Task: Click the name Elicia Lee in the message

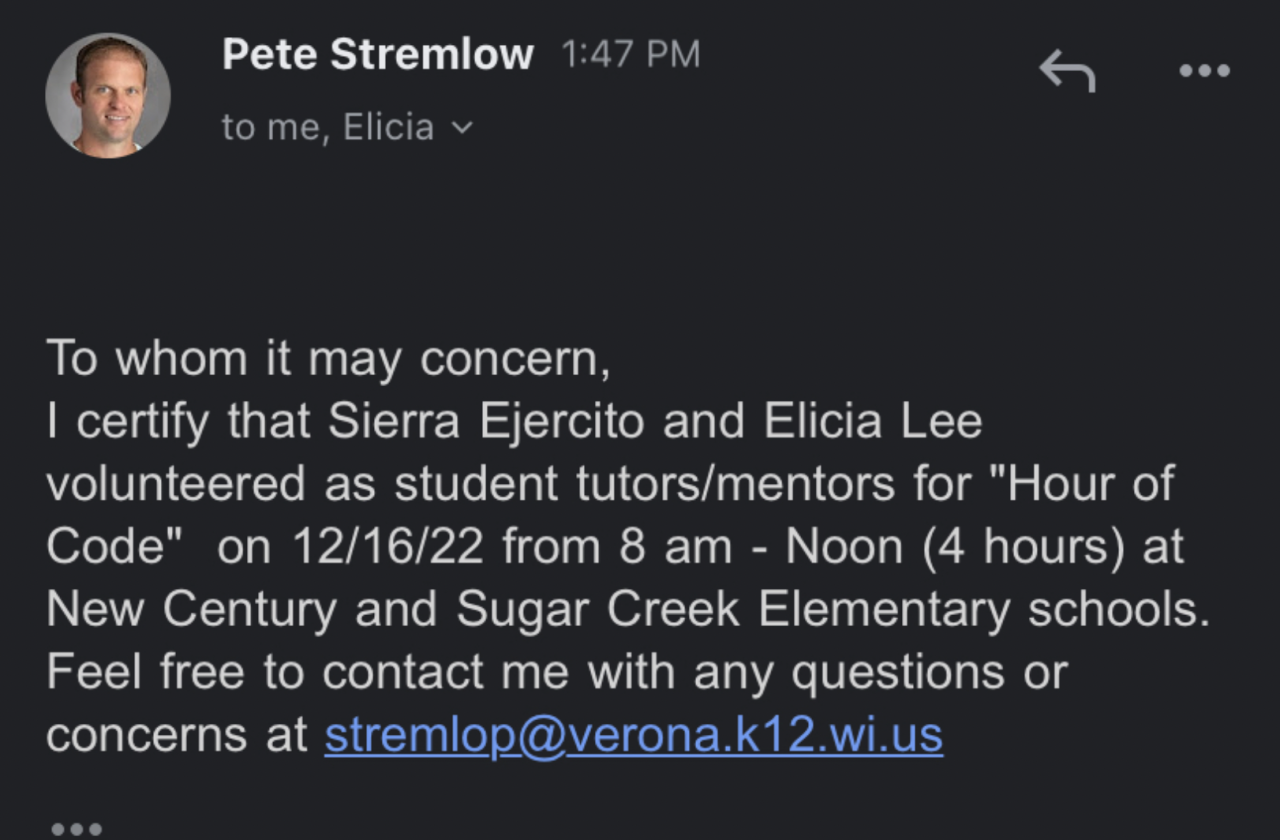Action: tap(873, 422)
